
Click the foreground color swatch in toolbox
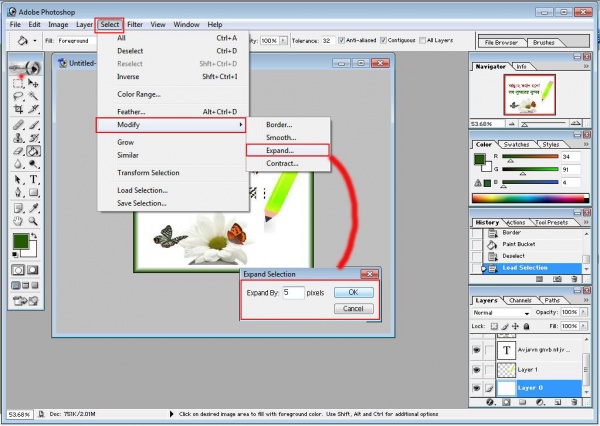point(21,242)
